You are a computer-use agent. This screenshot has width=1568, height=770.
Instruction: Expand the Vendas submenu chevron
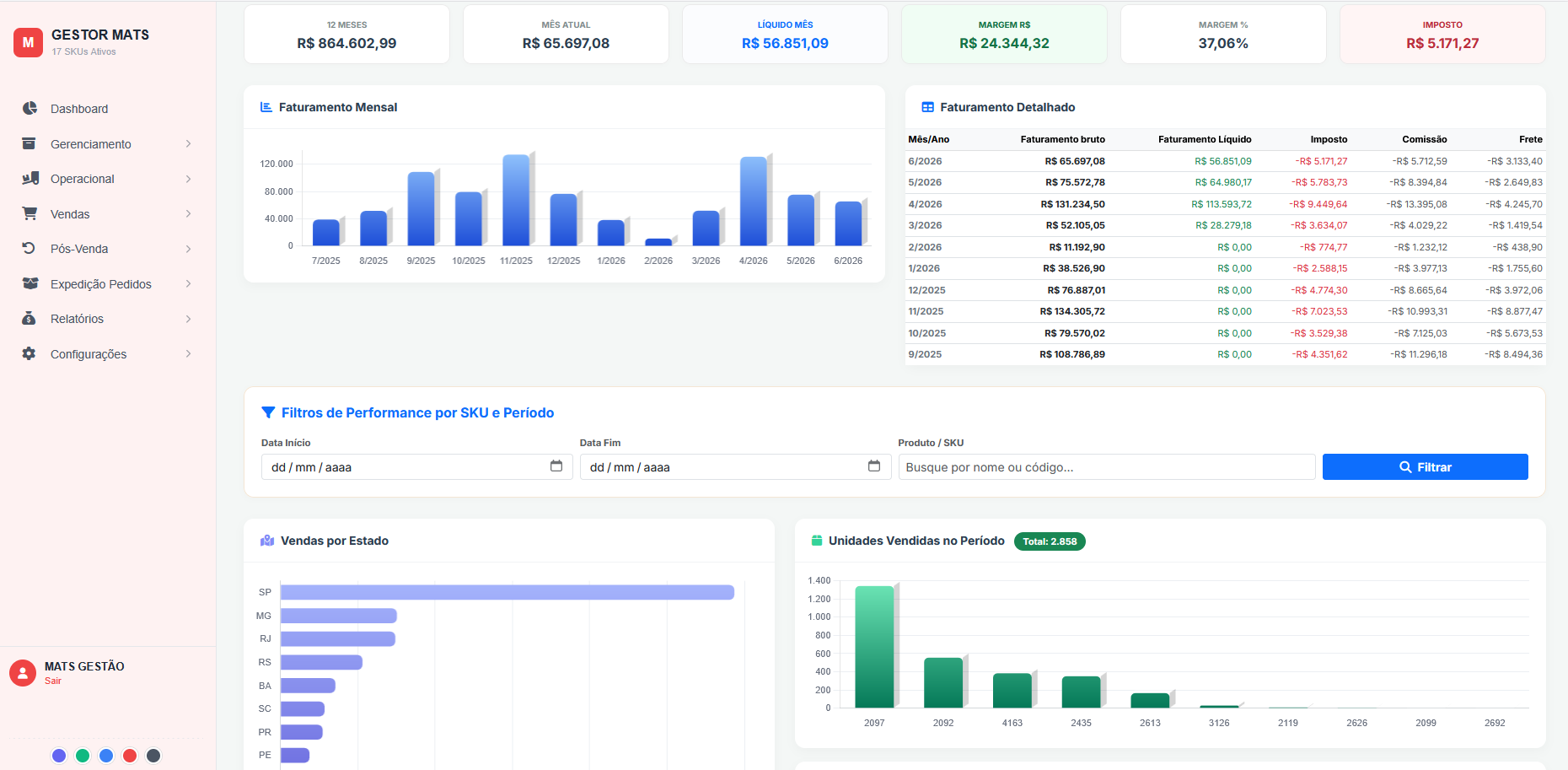click(x=188, y=214)
